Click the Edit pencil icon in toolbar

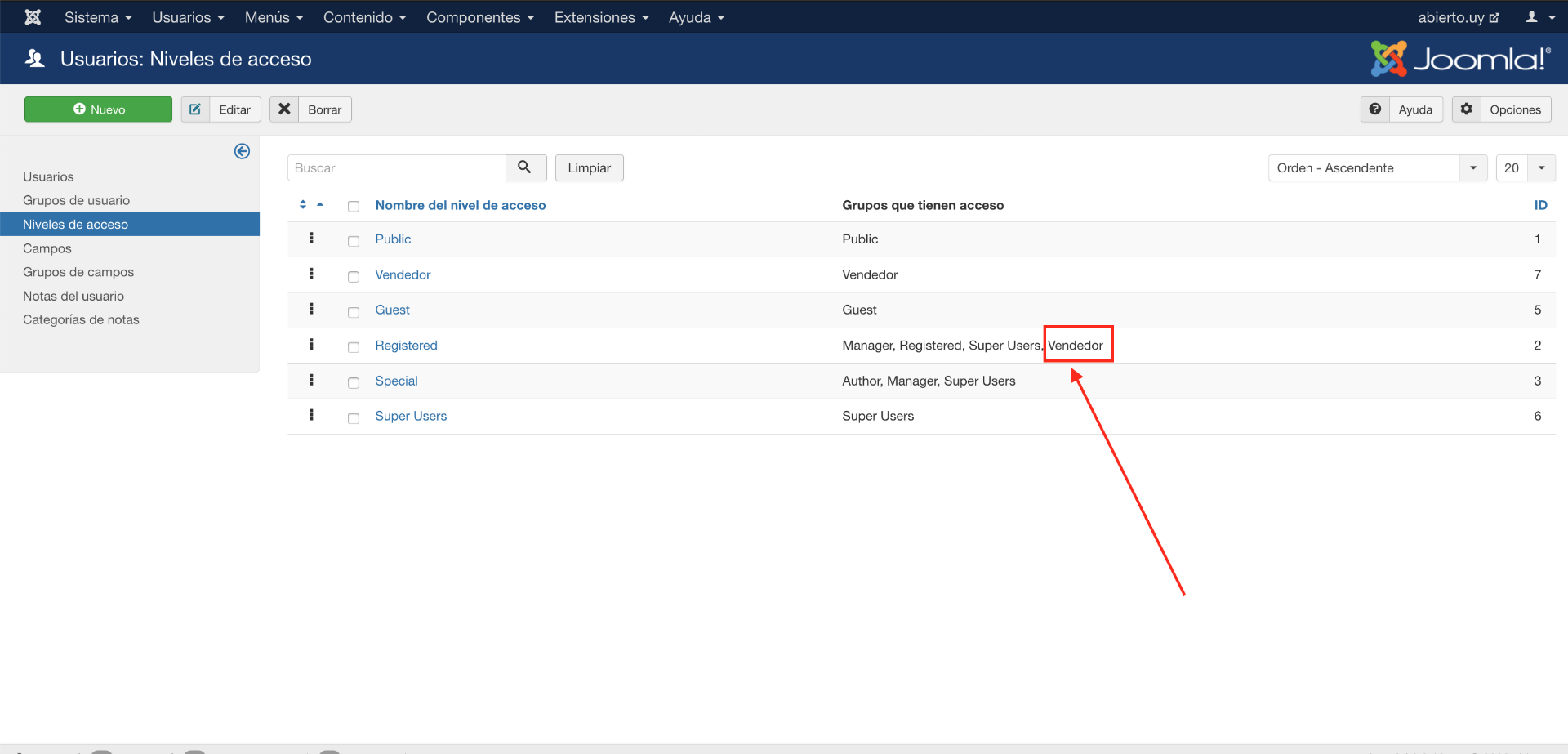(x=195, y=109)
